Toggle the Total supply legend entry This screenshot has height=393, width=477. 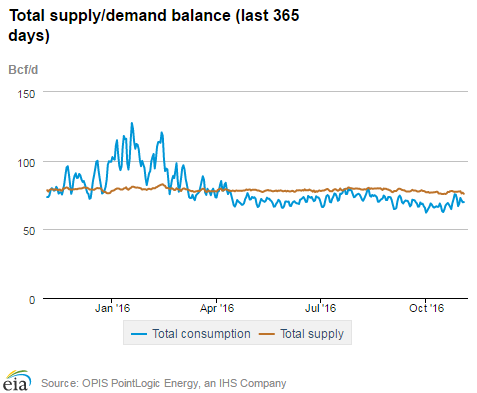coord(301,334)
